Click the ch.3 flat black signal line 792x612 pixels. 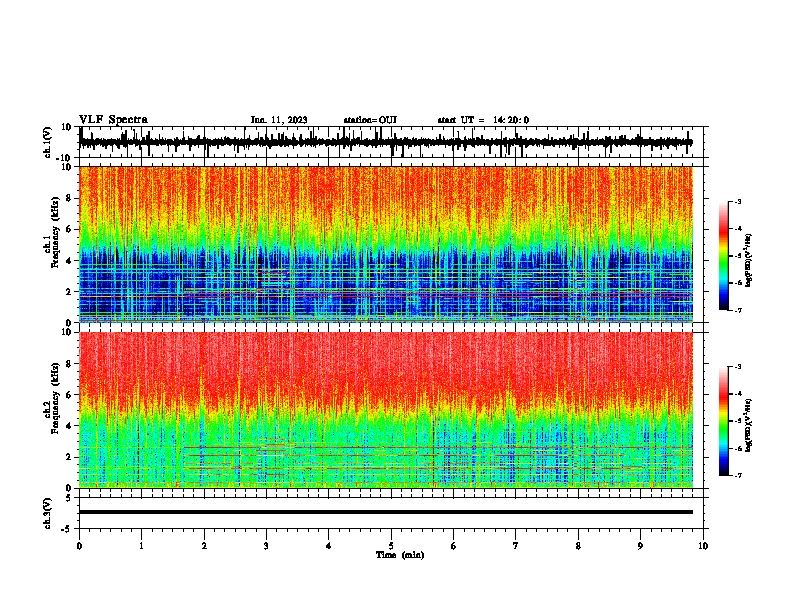(x=386, y=512)
